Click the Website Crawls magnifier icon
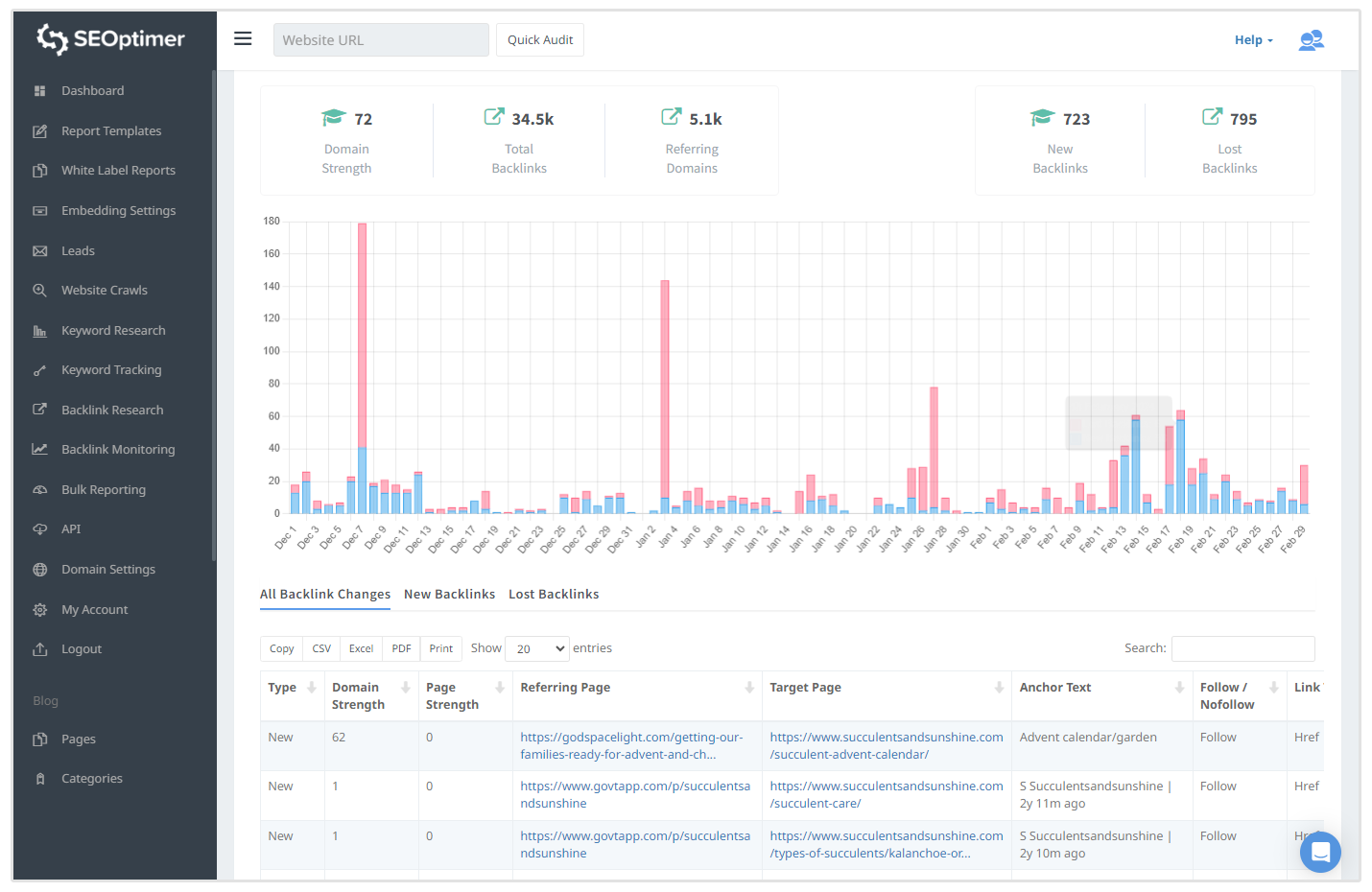The image size is (1372, 892). [40, 291]
